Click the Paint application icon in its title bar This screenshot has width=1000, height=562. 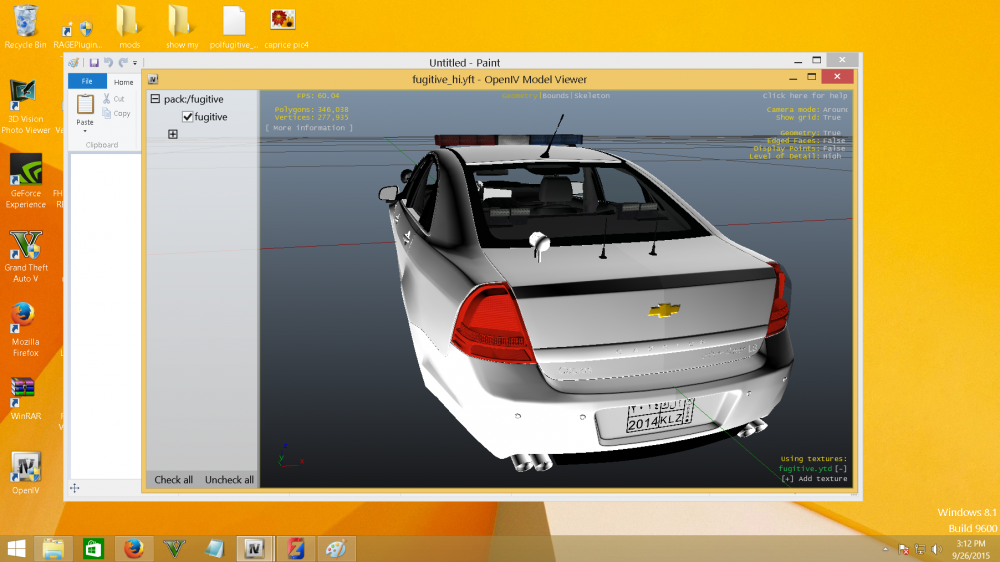74,63
